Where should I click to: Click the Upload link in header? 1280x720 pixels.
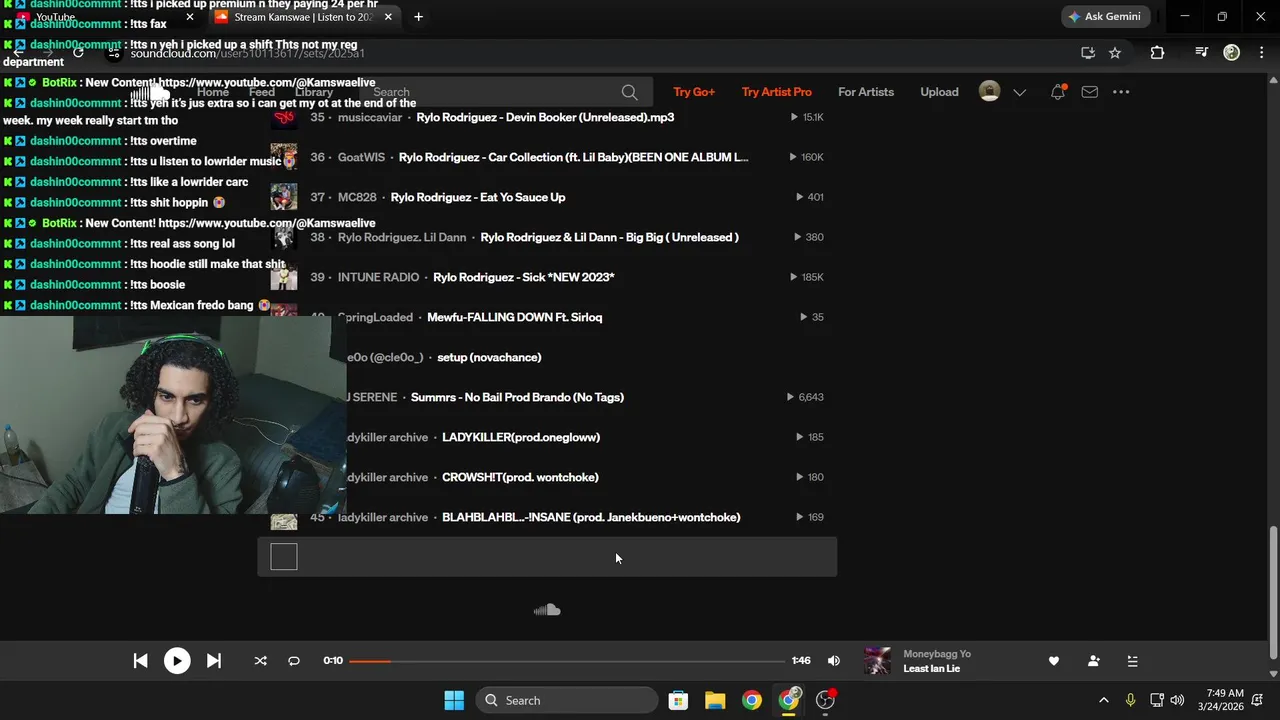(939, 92)
